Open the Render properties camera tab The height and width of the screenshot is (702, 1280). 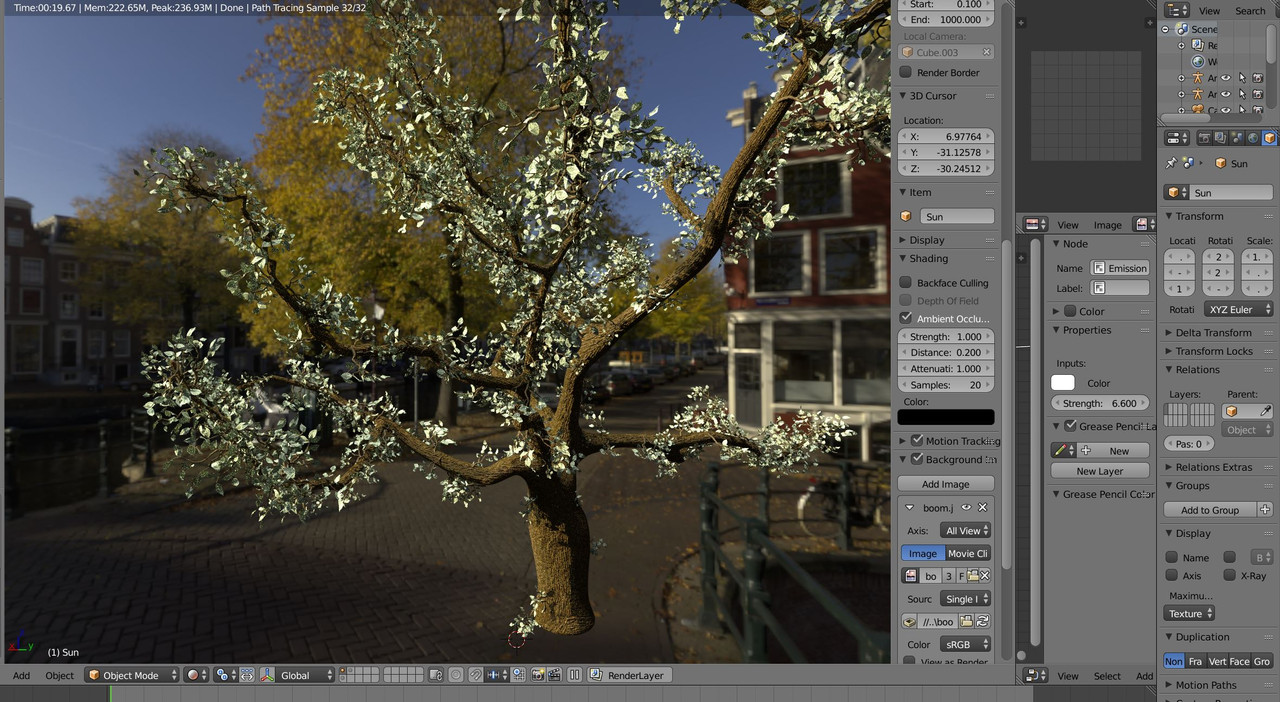pos(1205,138)
